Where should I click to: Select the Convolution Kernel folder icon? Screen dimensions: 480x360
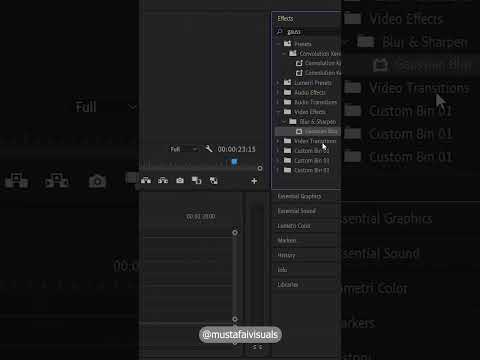pyautogui.click(x=293, y=53)
